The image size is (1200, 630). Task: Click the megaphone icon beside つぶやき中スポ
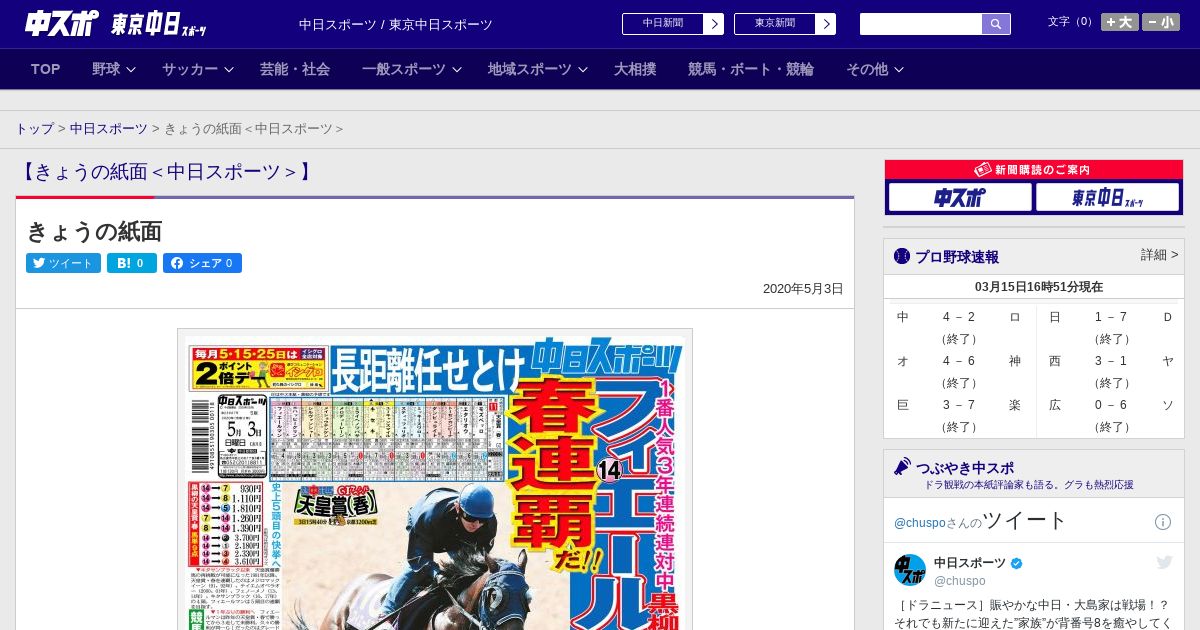point(902,467)
